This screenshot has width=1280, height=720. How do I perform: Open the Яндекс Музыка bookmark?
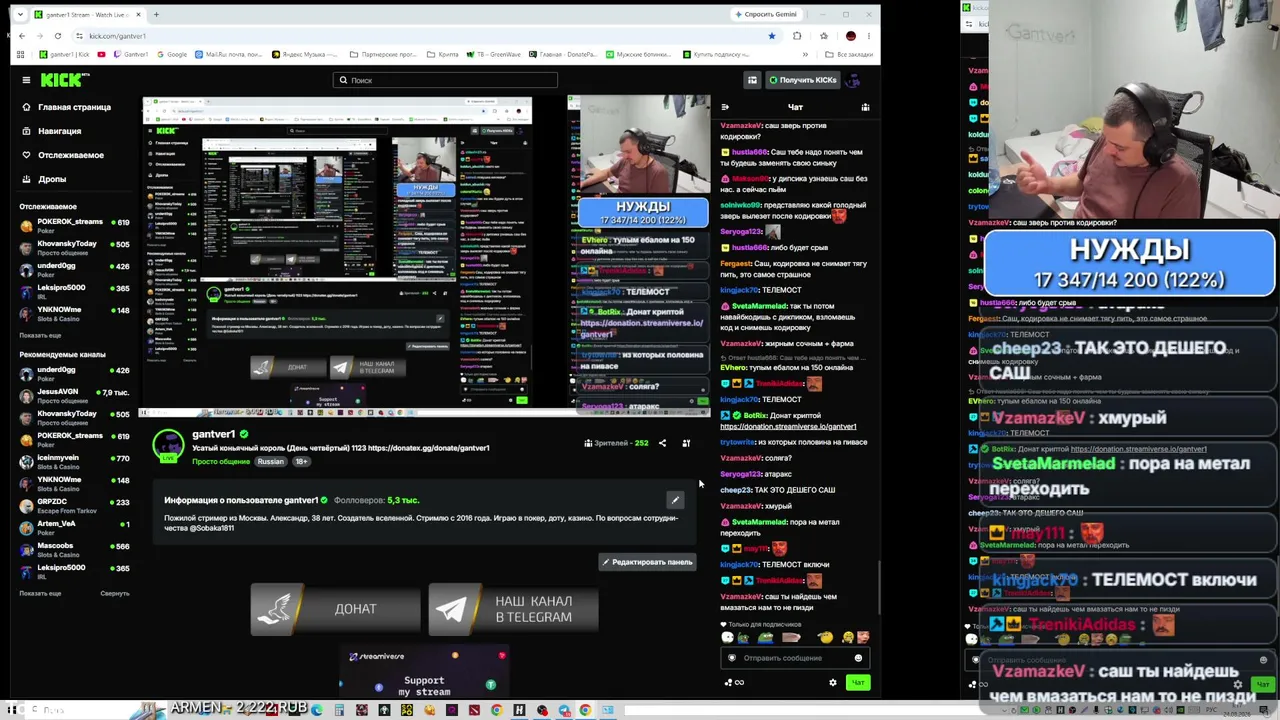click(303, 54)
